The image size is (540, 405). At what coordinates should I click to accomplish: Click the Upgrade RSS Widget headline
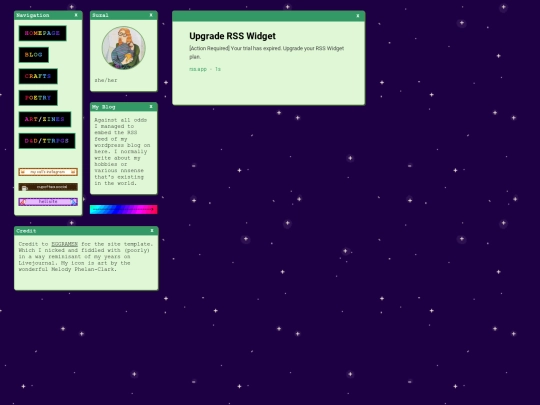(x=232, y=36)
